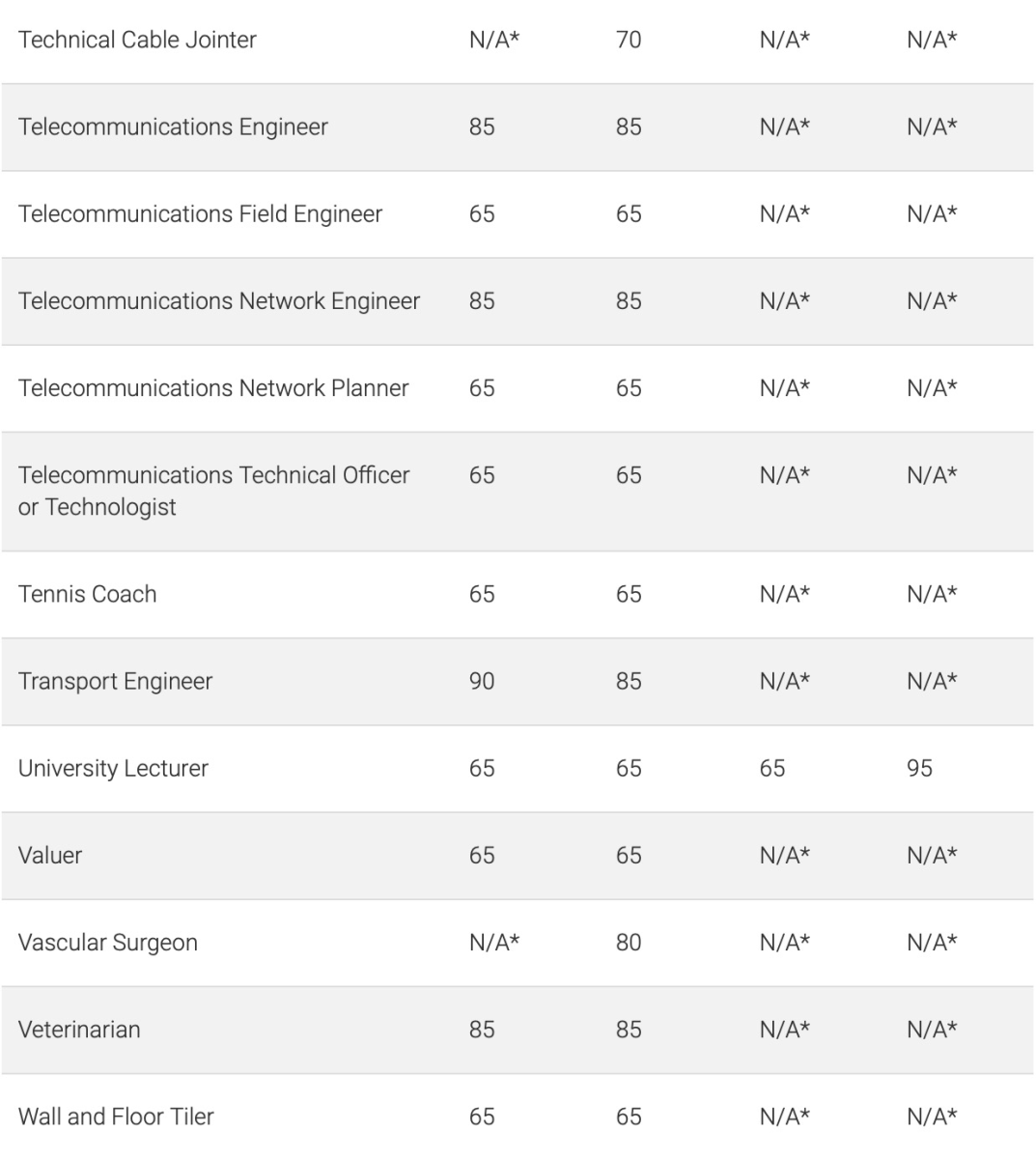Click the Telecommunications Network Planner occupation
1036x1159 pixels.
point(213,387)
